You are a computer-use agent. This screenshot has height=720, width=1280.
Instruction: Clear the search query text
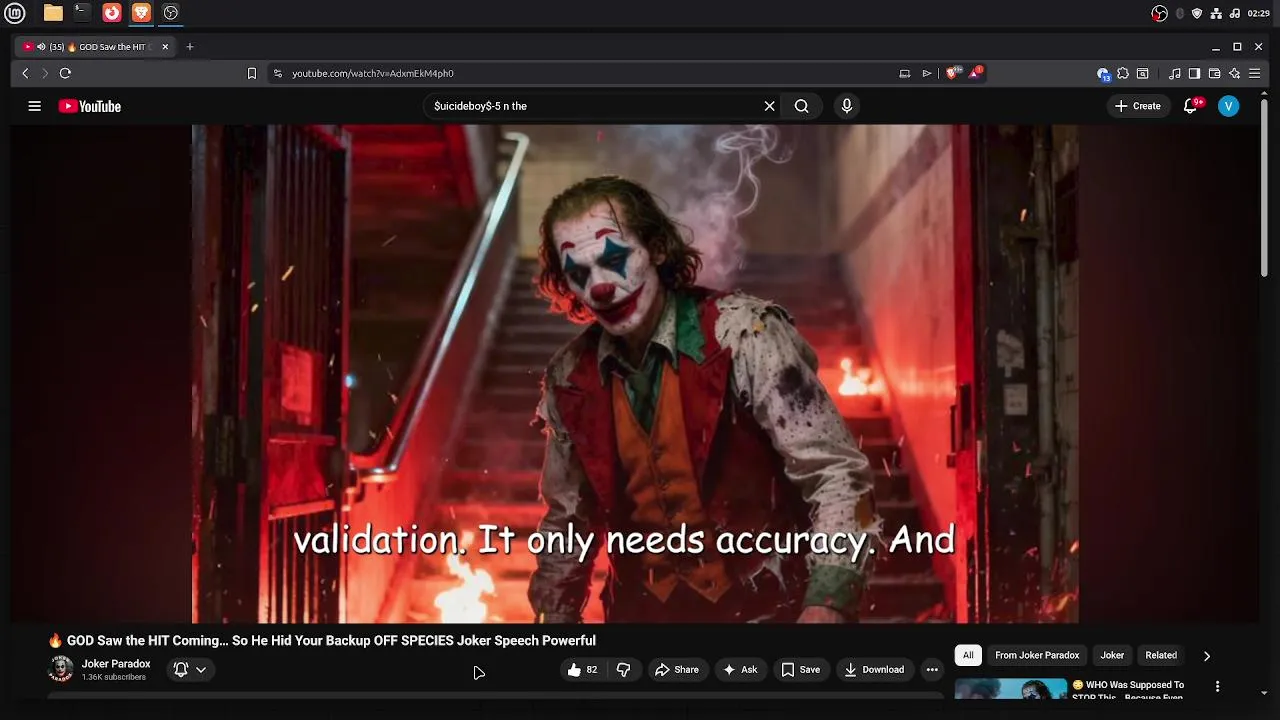coord(770,106)
